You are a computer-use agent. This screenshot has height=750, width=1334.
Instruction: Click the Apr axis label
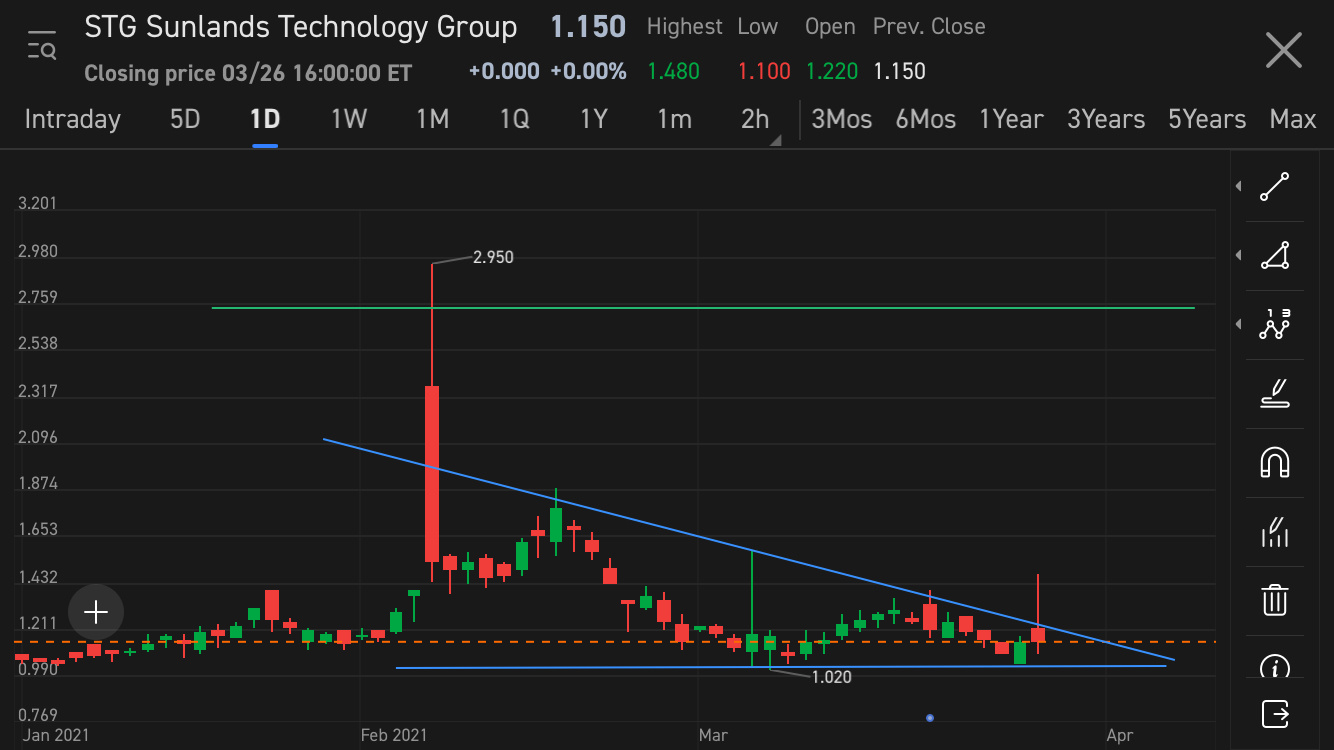click(x=1120, y=735)
